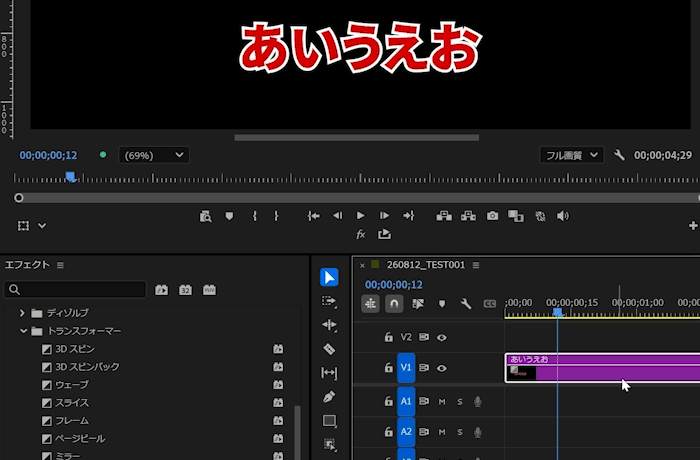Select the Ripple Edit tool
700x460 pixels.
point(329,325)
